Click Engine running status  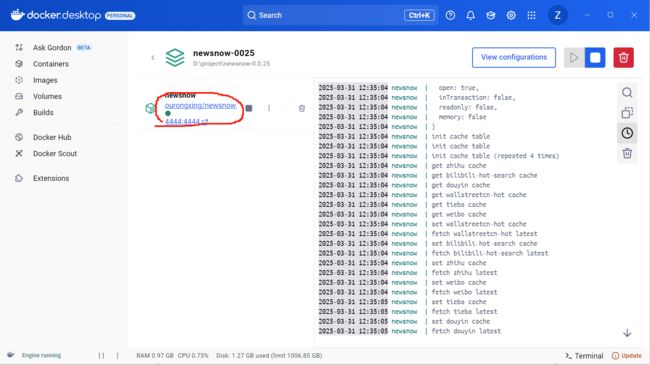(41, 355)
